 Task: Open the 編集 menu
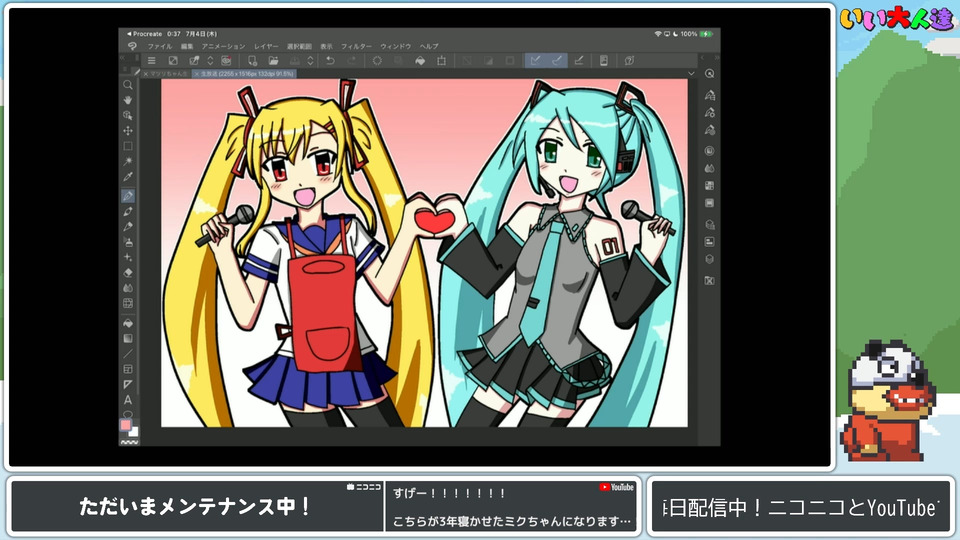187,46
